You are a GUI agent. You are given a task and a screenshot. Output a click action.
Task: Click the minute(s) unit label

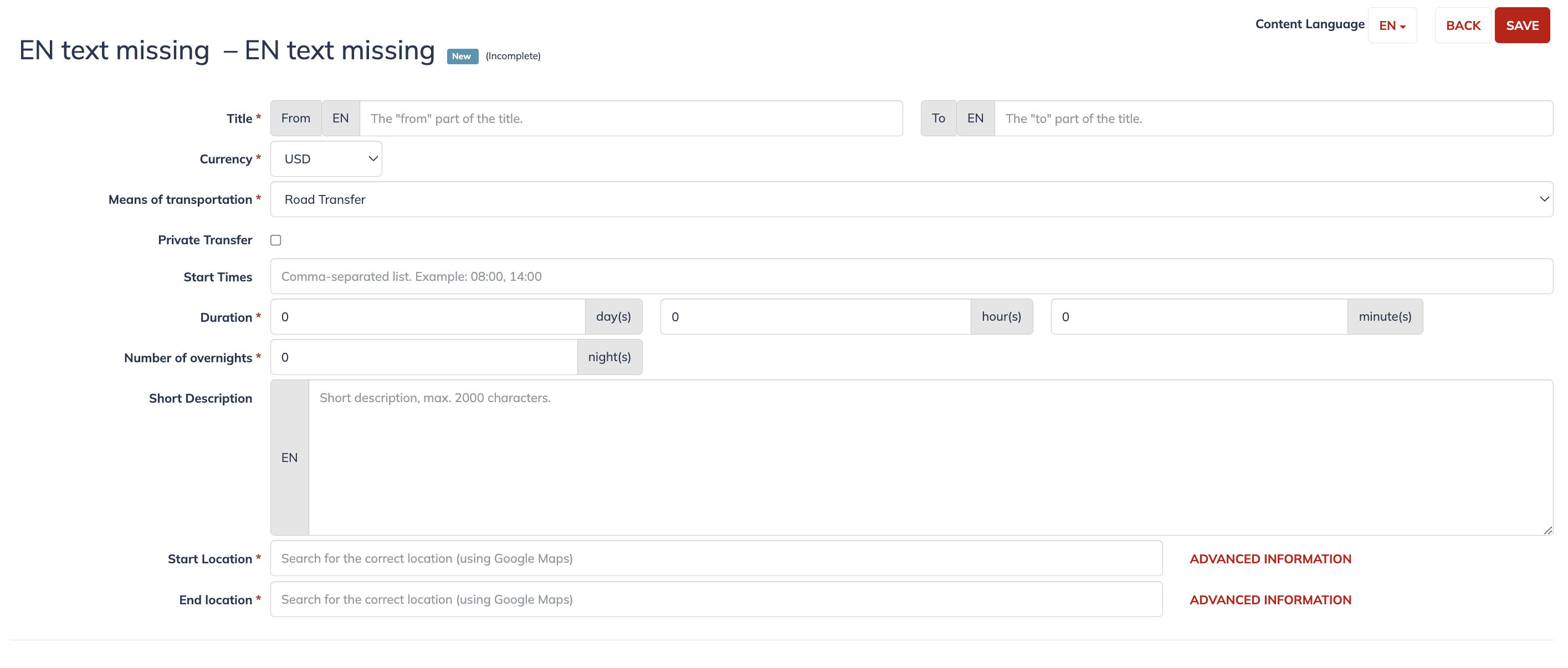click(x=1385, y=316)
